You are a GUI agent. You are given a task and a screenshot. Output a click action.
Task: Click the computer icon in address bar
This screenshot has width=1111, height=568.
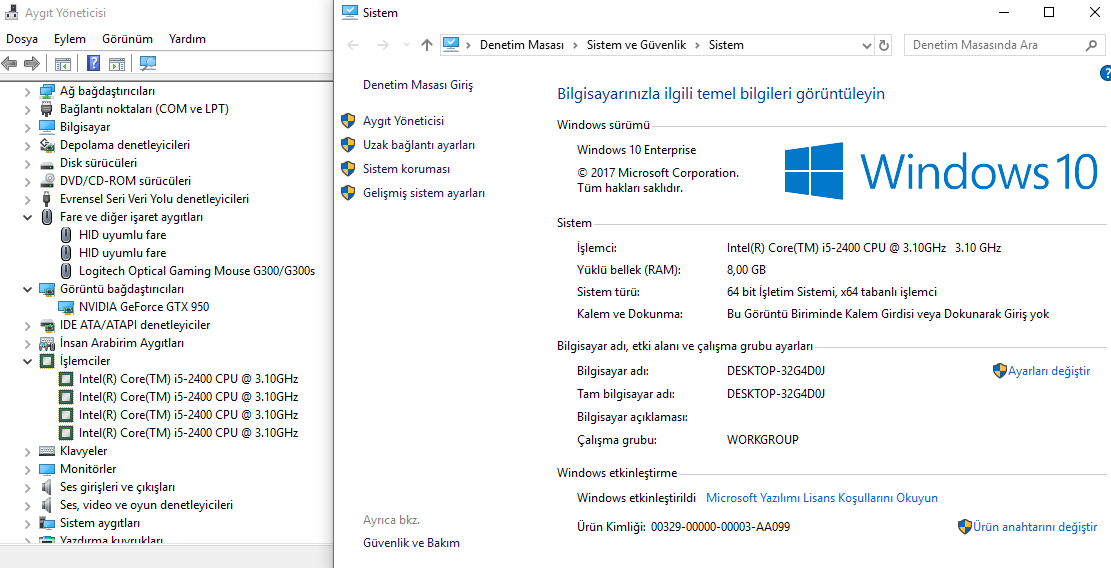[451, 45]
